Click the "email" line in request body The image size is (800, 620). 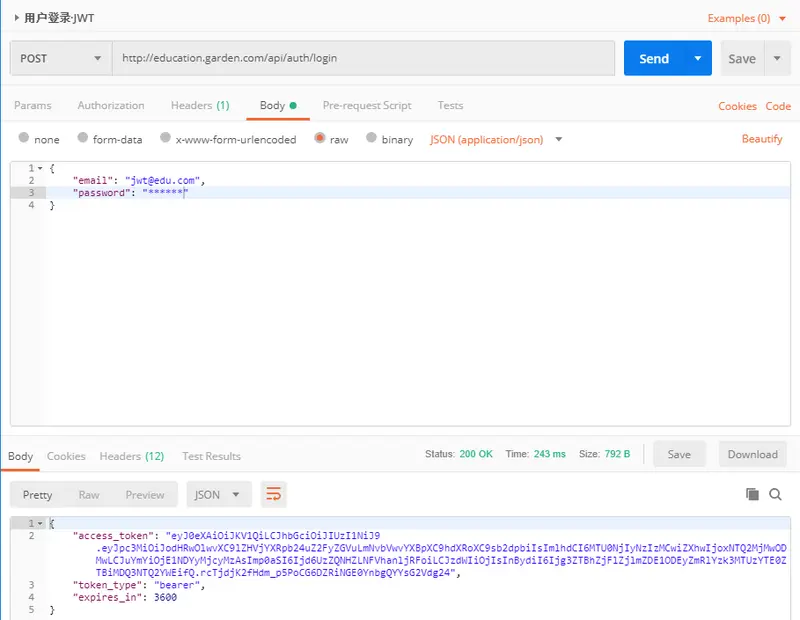pyautogui.click(x=139, y=180)
